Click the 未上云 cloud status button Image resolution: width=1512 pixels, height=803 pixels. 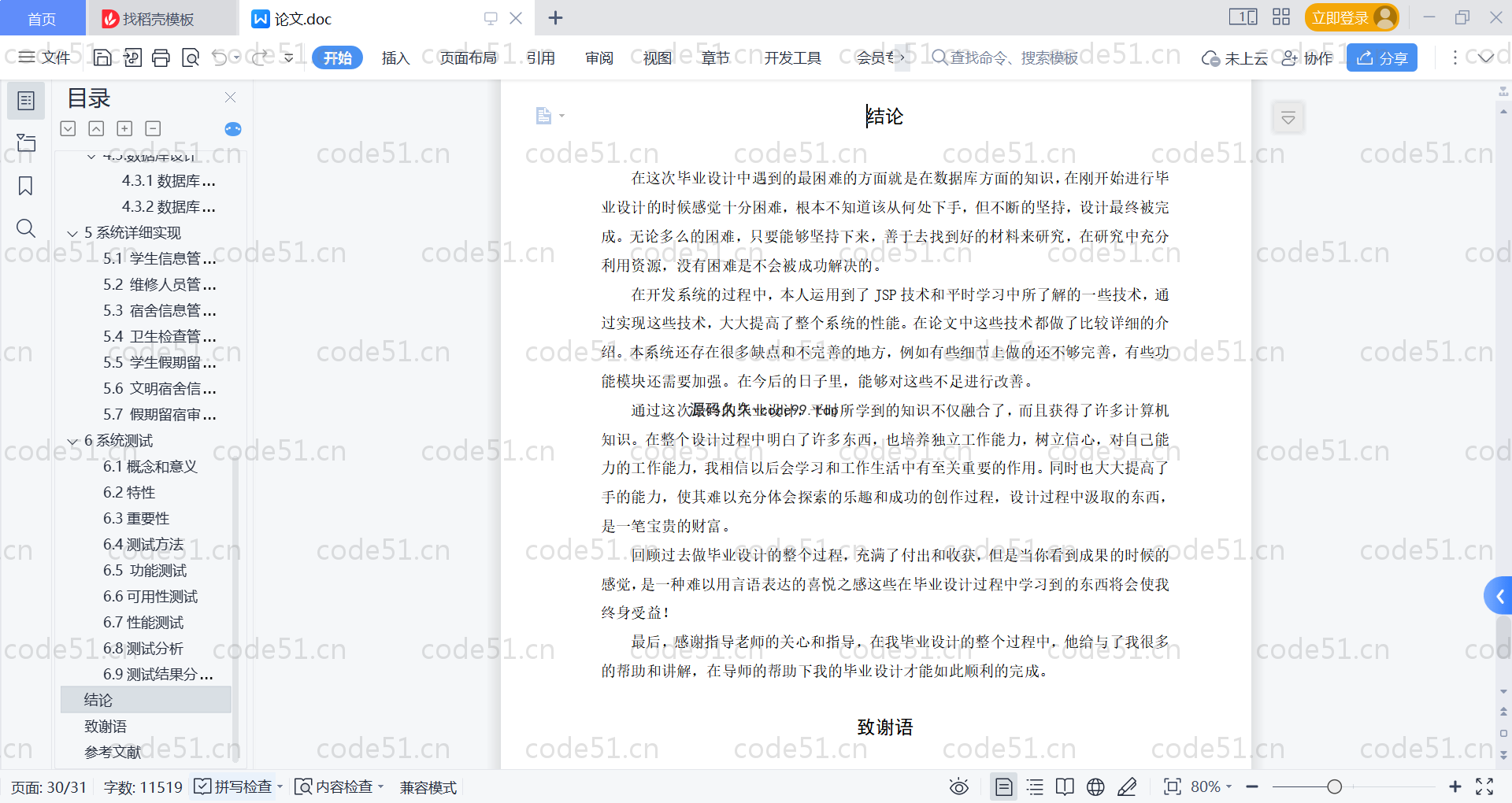tap(1235, 58)
